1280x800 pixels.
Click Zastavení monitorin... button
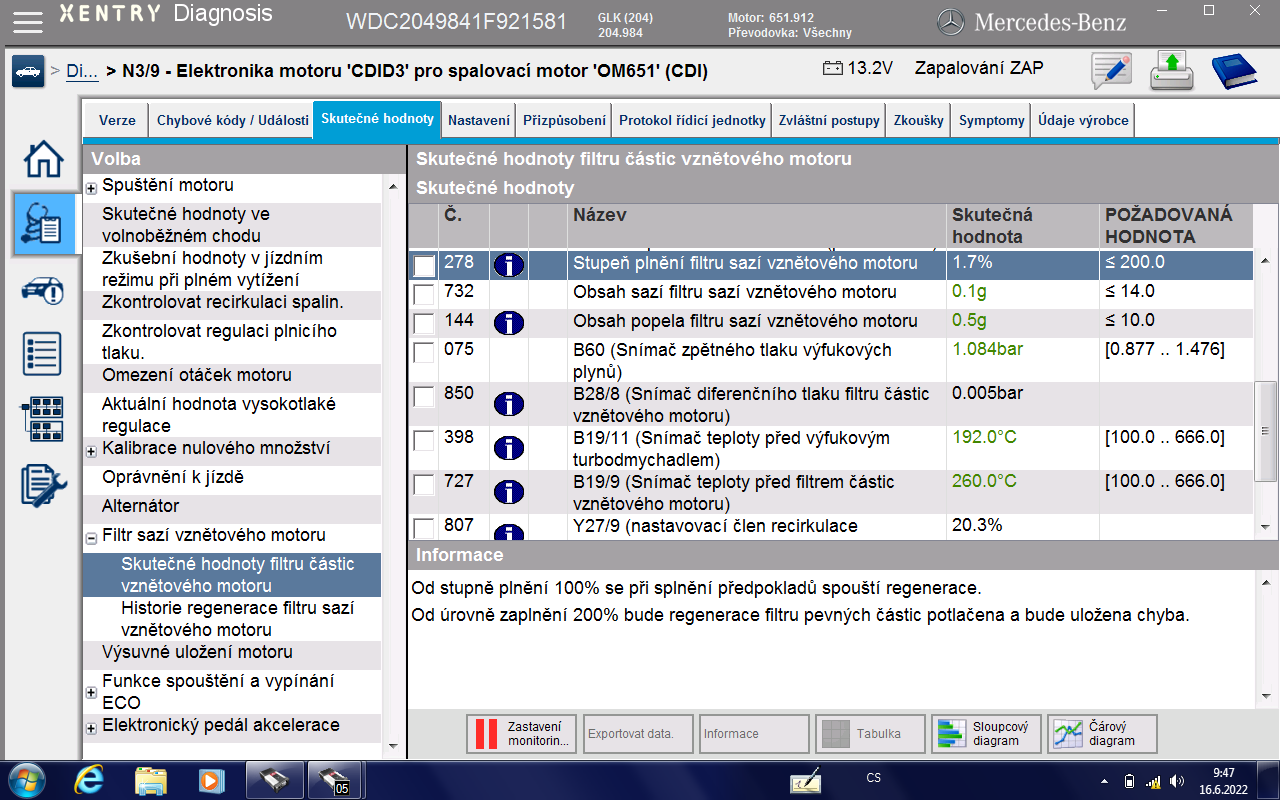click(x=522, y=733)
